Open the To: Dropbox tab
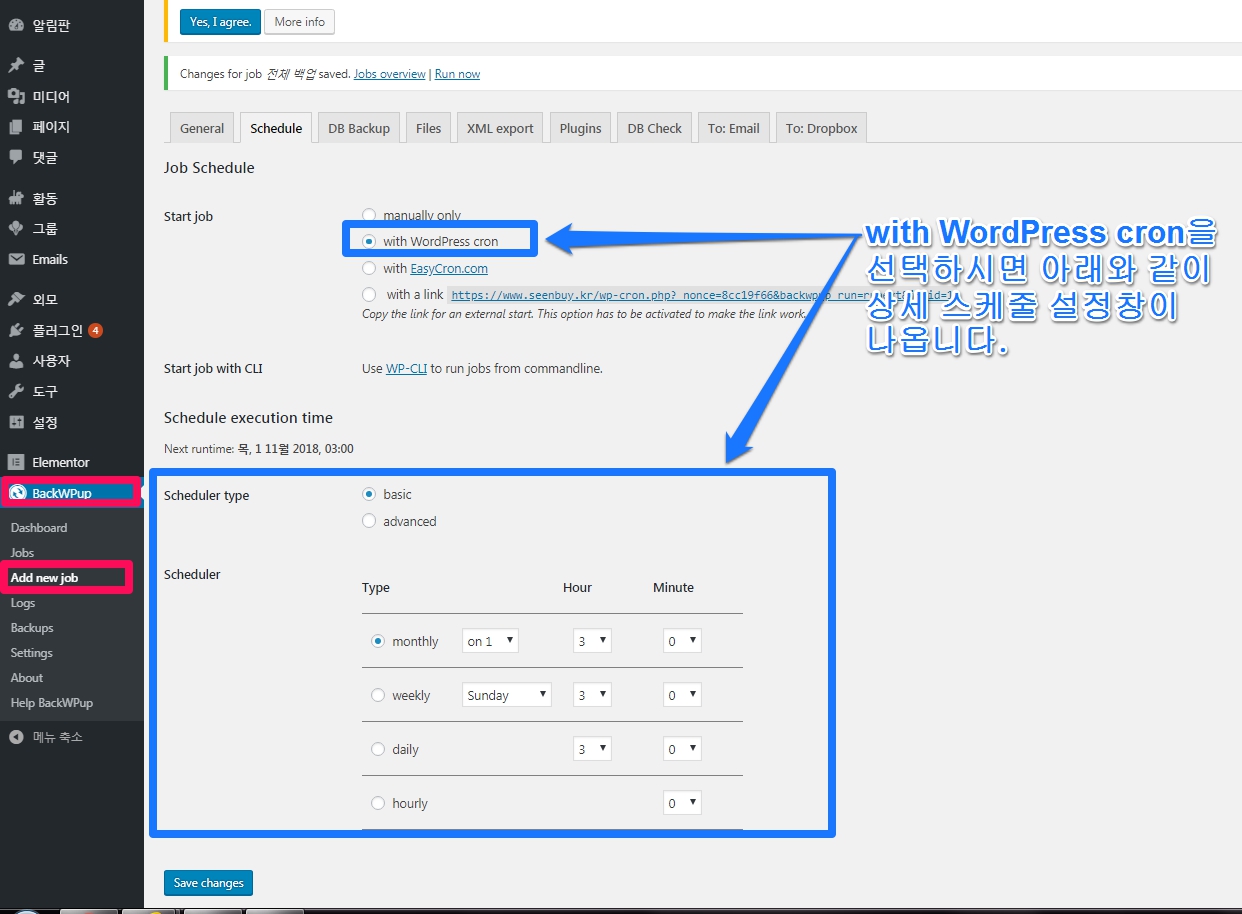This screenshot has height=914, width=1242. [x=821, y=128]
